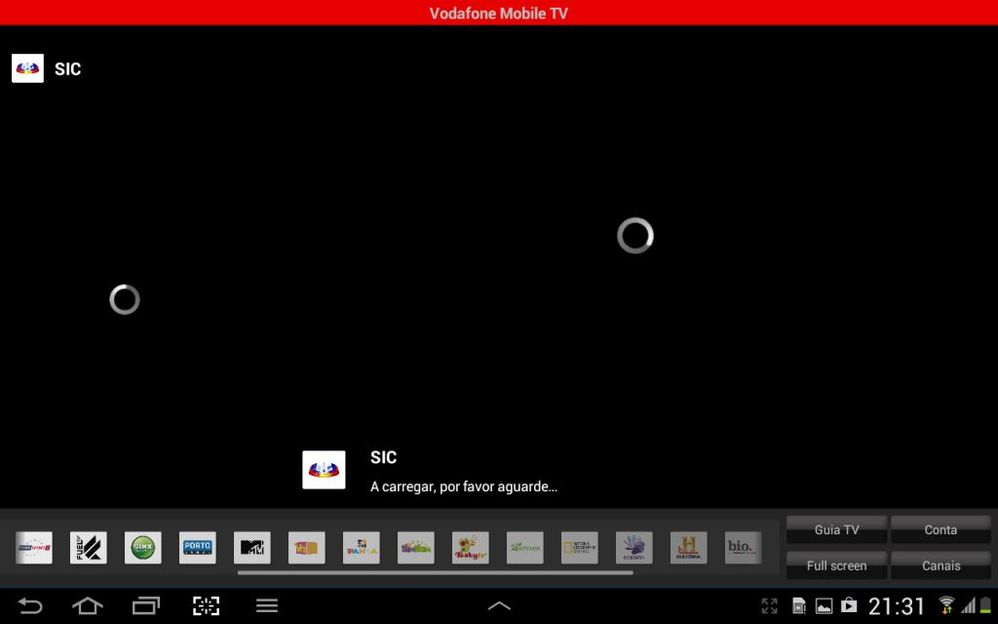Open the Guia TV panel
Image resolution: width=998 pixels, height=624 pixels.
point(836,529)
